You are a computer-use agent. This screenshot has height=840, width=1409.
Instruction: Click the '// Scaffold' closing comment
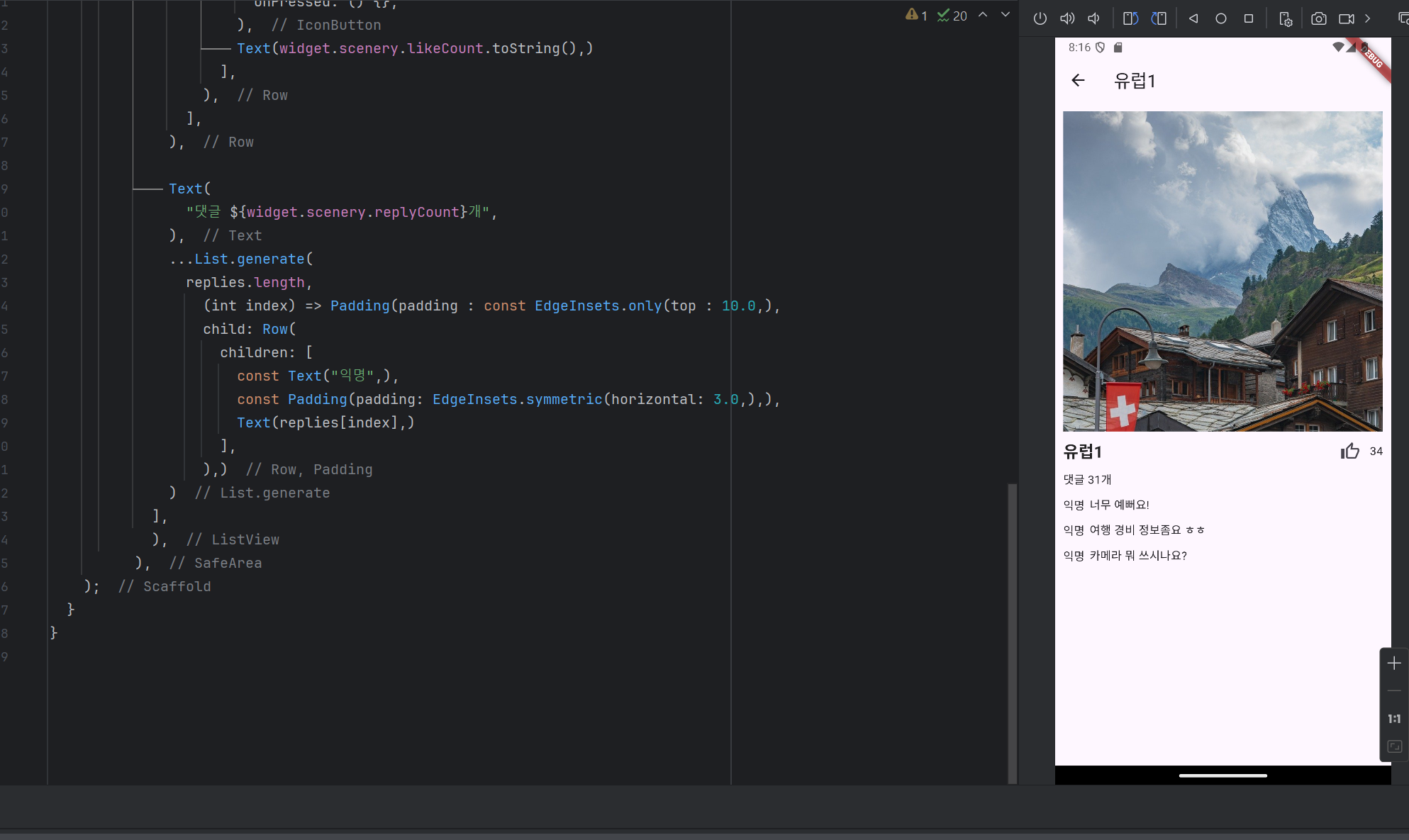165,586
